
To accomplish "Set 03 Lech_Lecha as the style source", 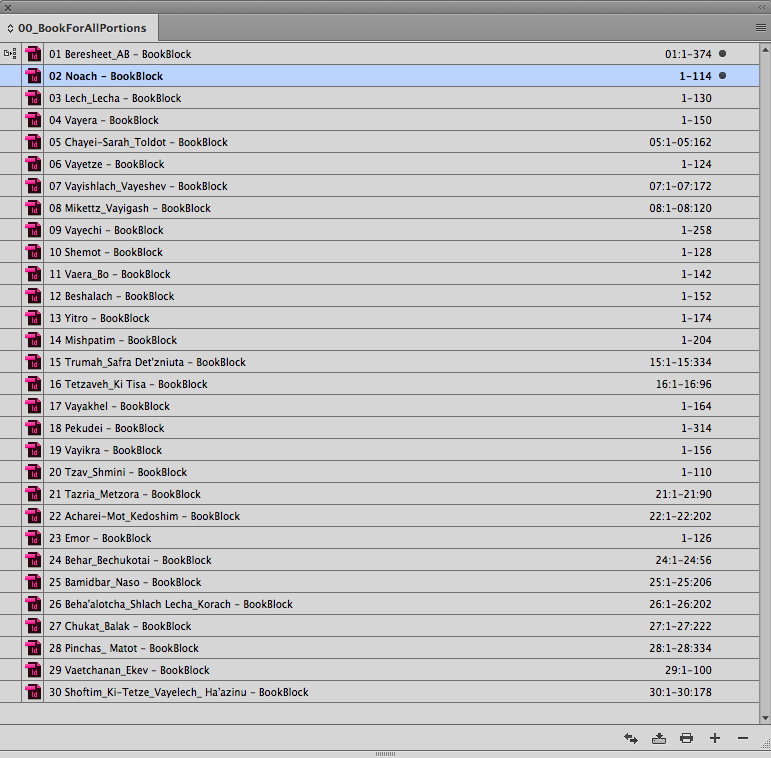I will pyautogui.click(x=10, y=98).
